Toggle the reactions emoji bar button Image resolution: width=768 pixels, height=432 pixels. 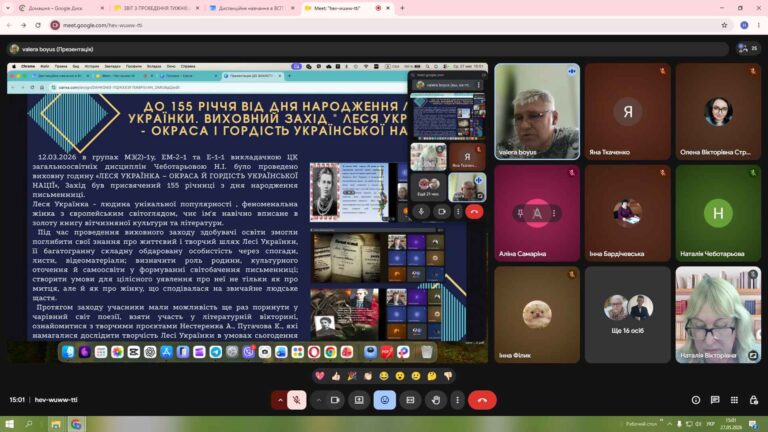(384, 400)
